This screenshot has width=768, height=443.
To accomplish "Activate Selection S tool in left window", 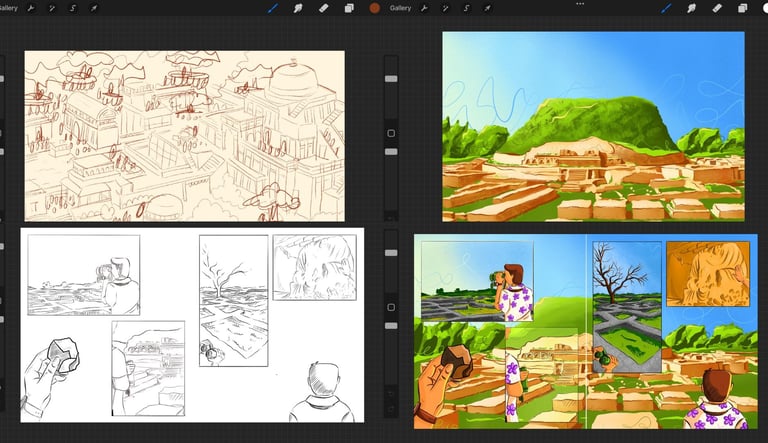I will (x=72, y=8).
